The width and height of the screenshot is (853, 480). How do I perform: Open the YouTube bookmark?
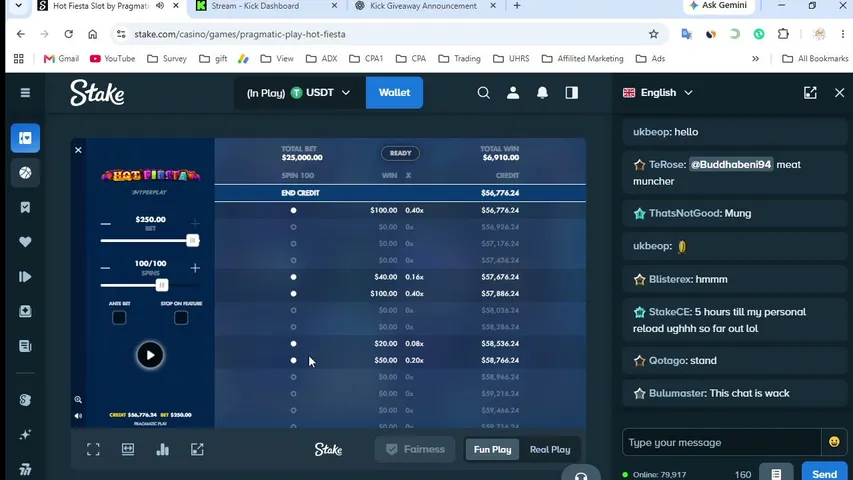[x=113, y=58]
